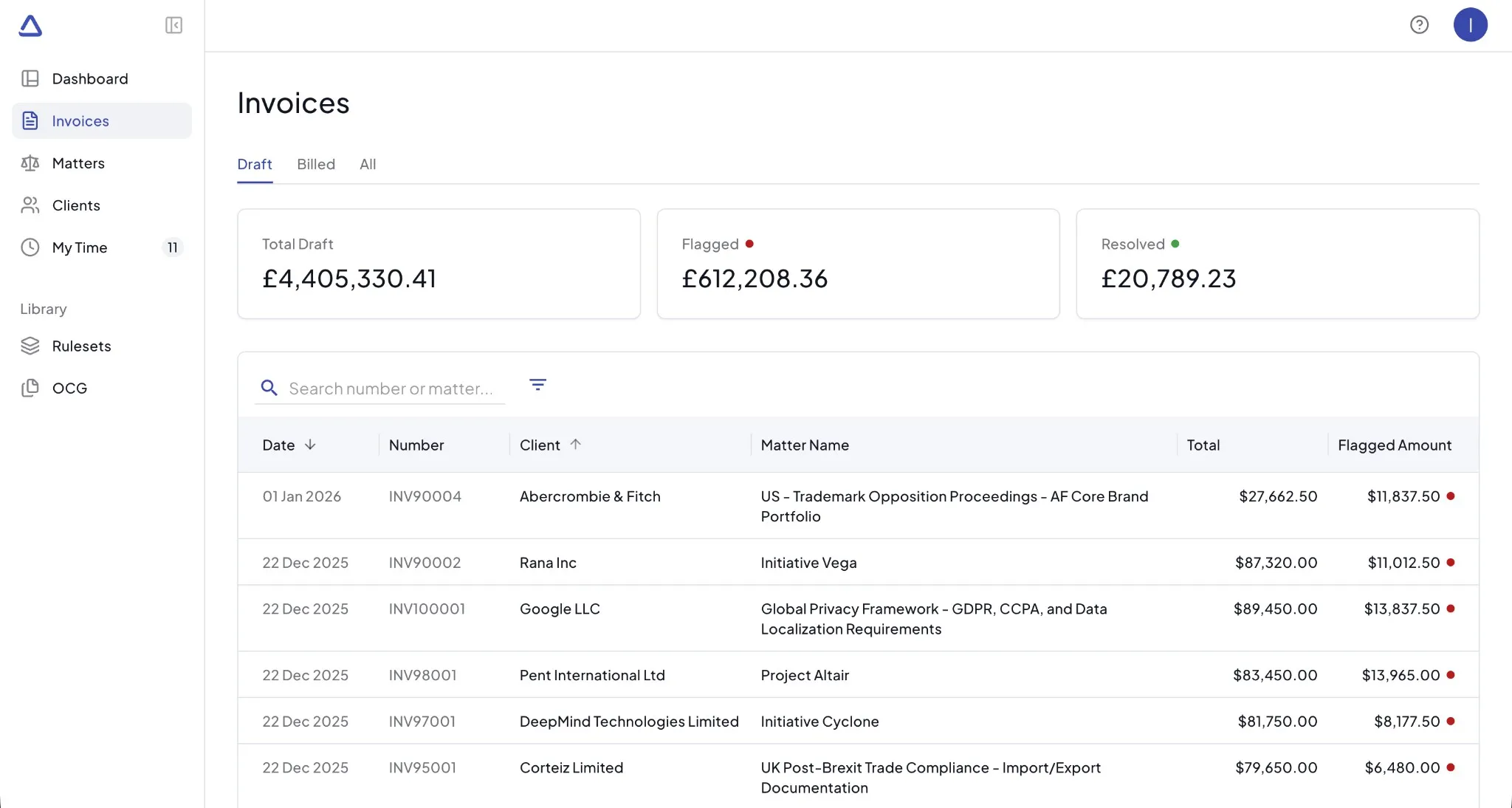
Task: Switch to the All invoices tab
Action: 368,164
